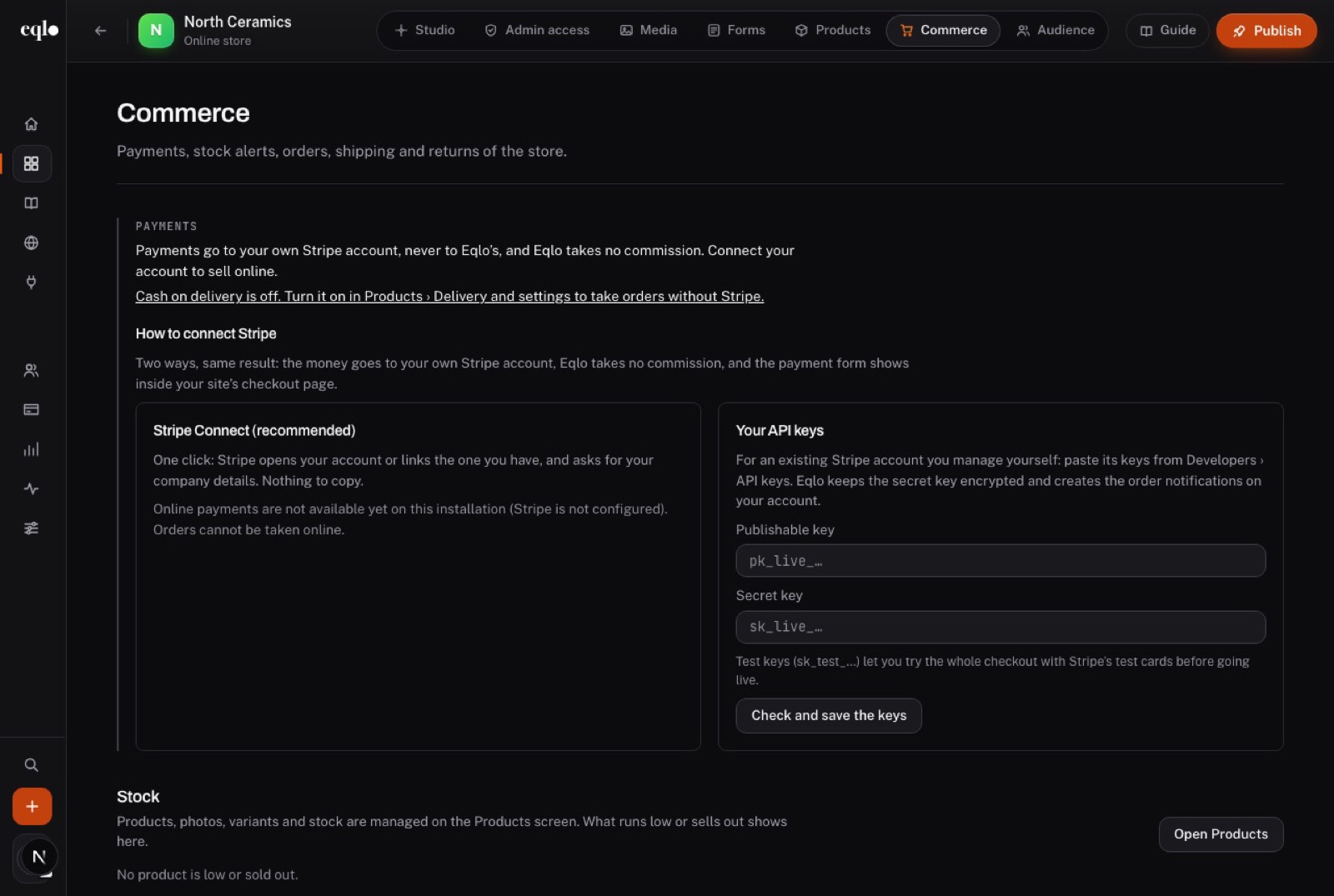This screenshot has height=896, width=1334.
Task: Switch to the Media tab
Action: click(649, 30)
